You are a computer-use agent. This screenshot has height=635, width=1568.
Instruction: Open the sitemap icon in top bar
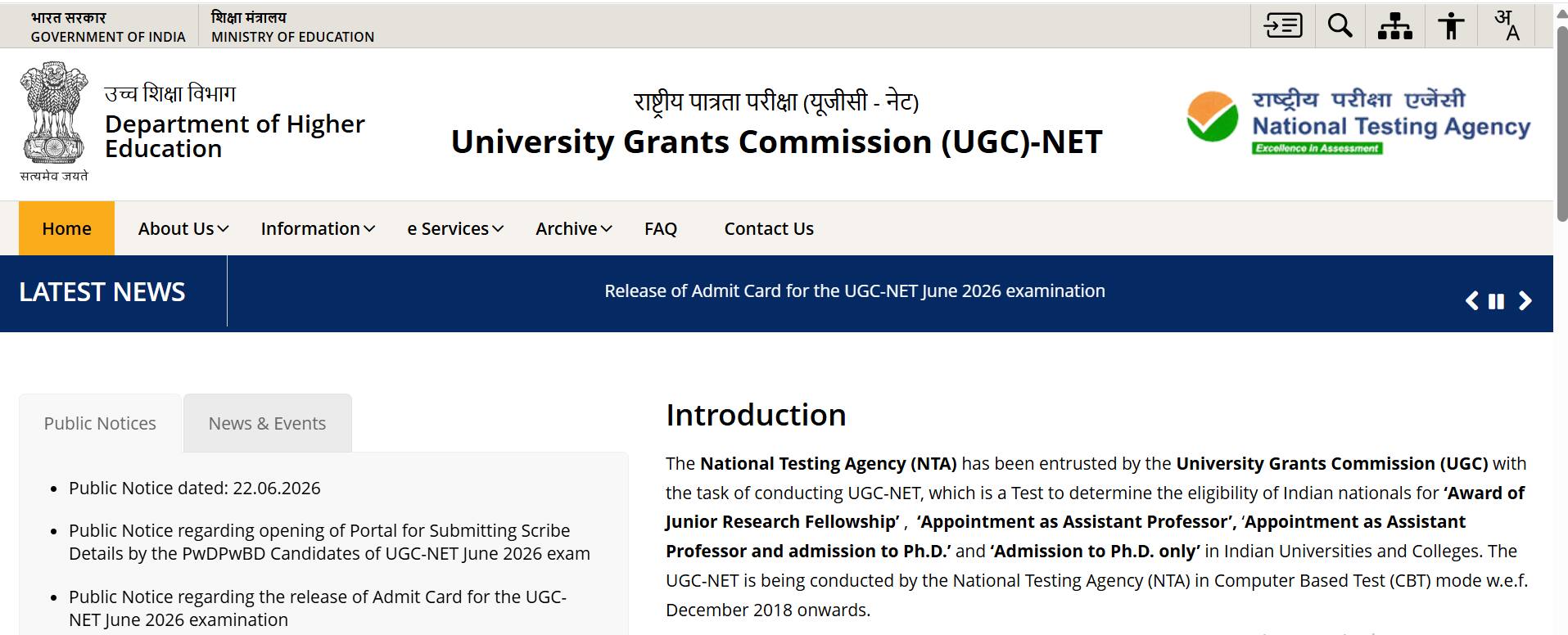1395,25
